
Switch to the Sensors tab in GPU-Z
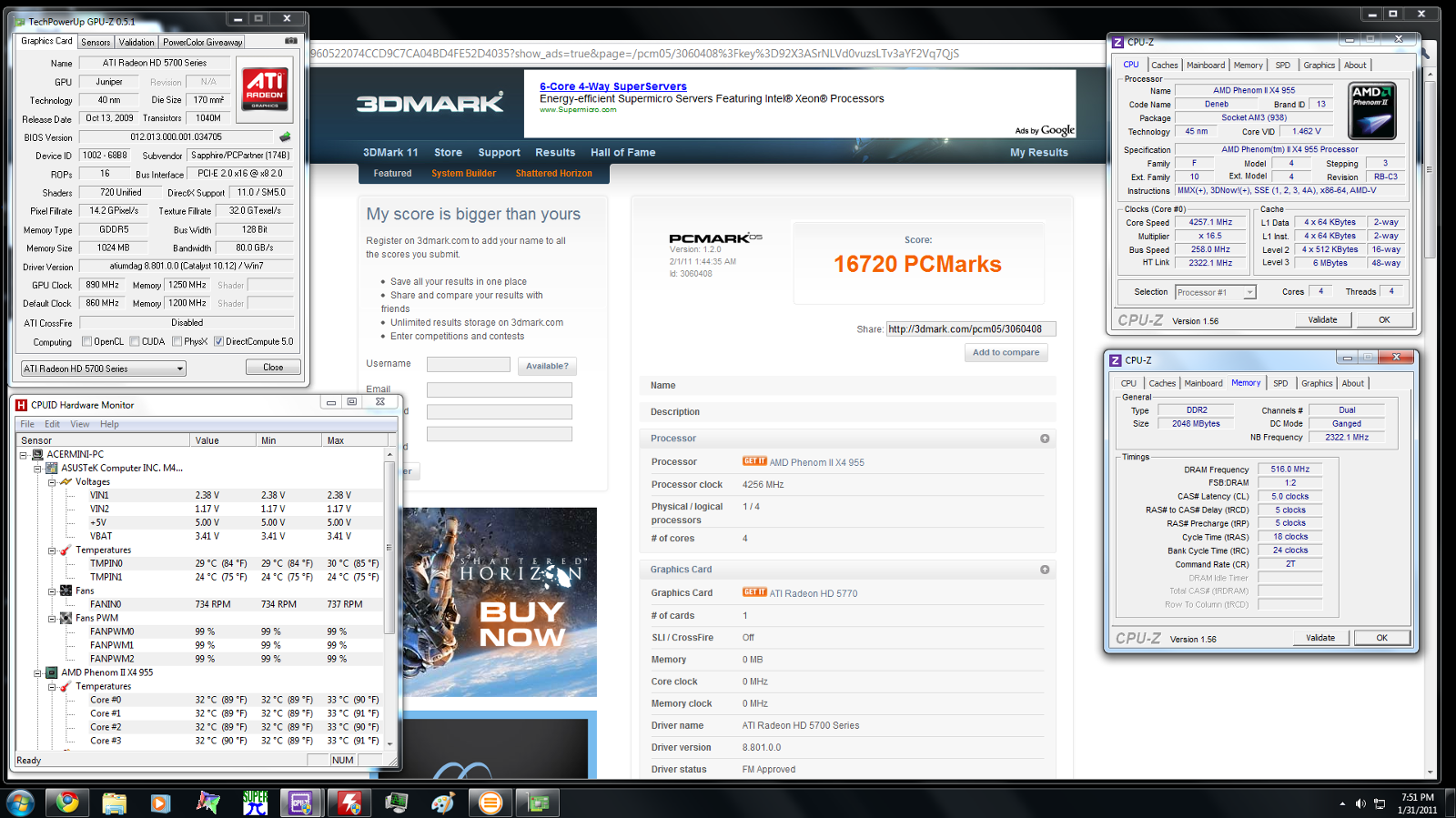tap(96, 42)
